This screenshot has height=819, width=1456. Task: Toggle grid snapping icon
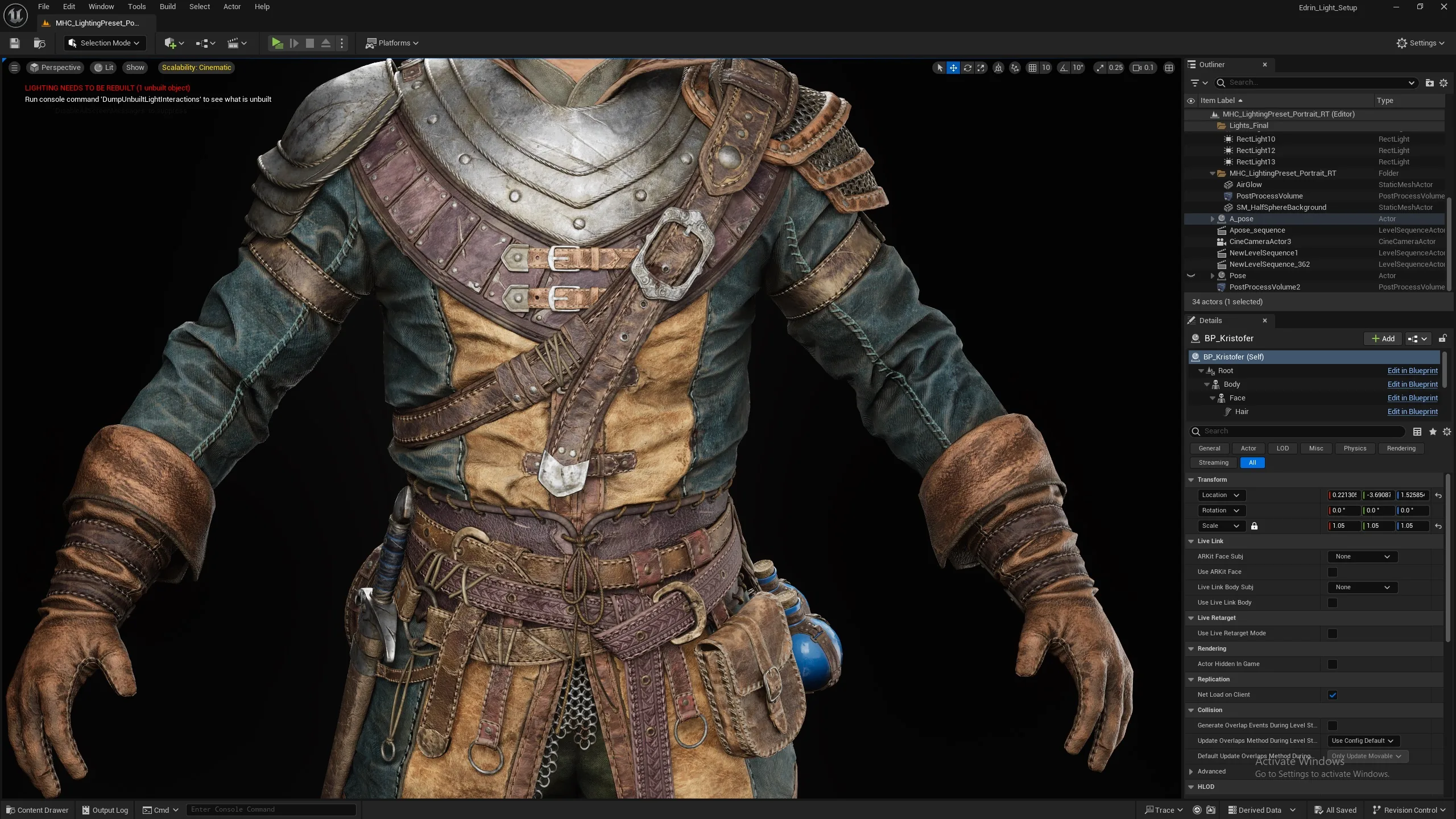1032,68
